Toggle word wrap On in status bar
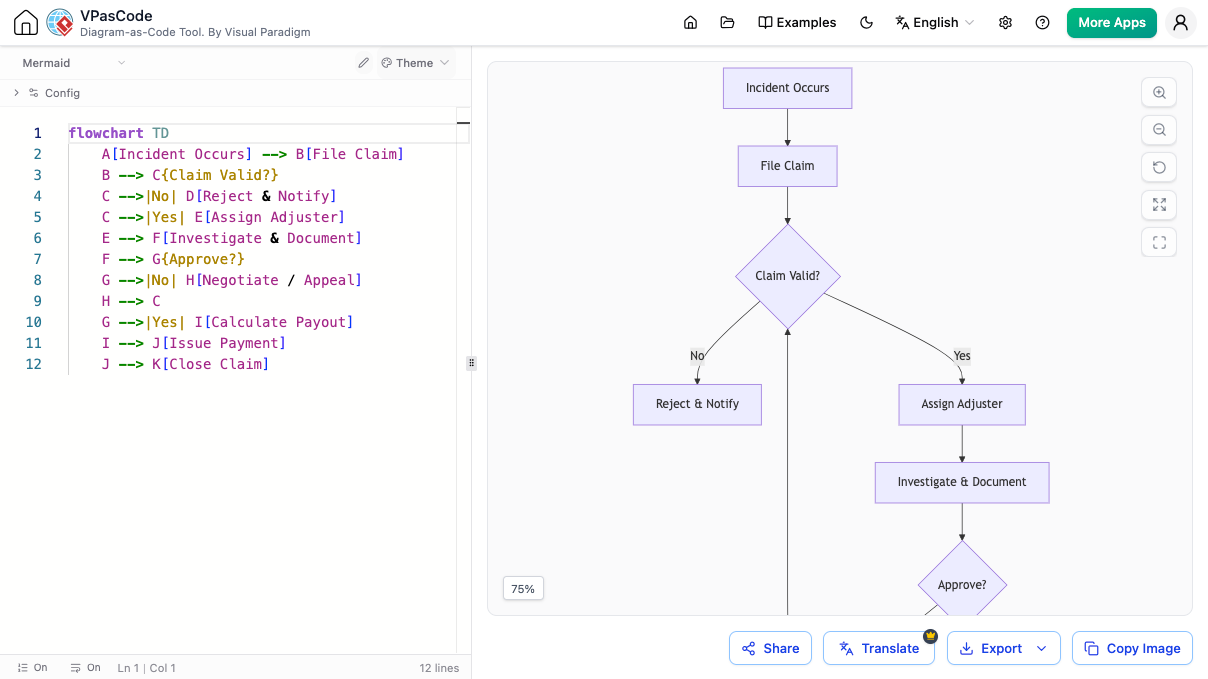This screenshot has height=679, width=1208. pyautogui.click(x=85, y=667)
